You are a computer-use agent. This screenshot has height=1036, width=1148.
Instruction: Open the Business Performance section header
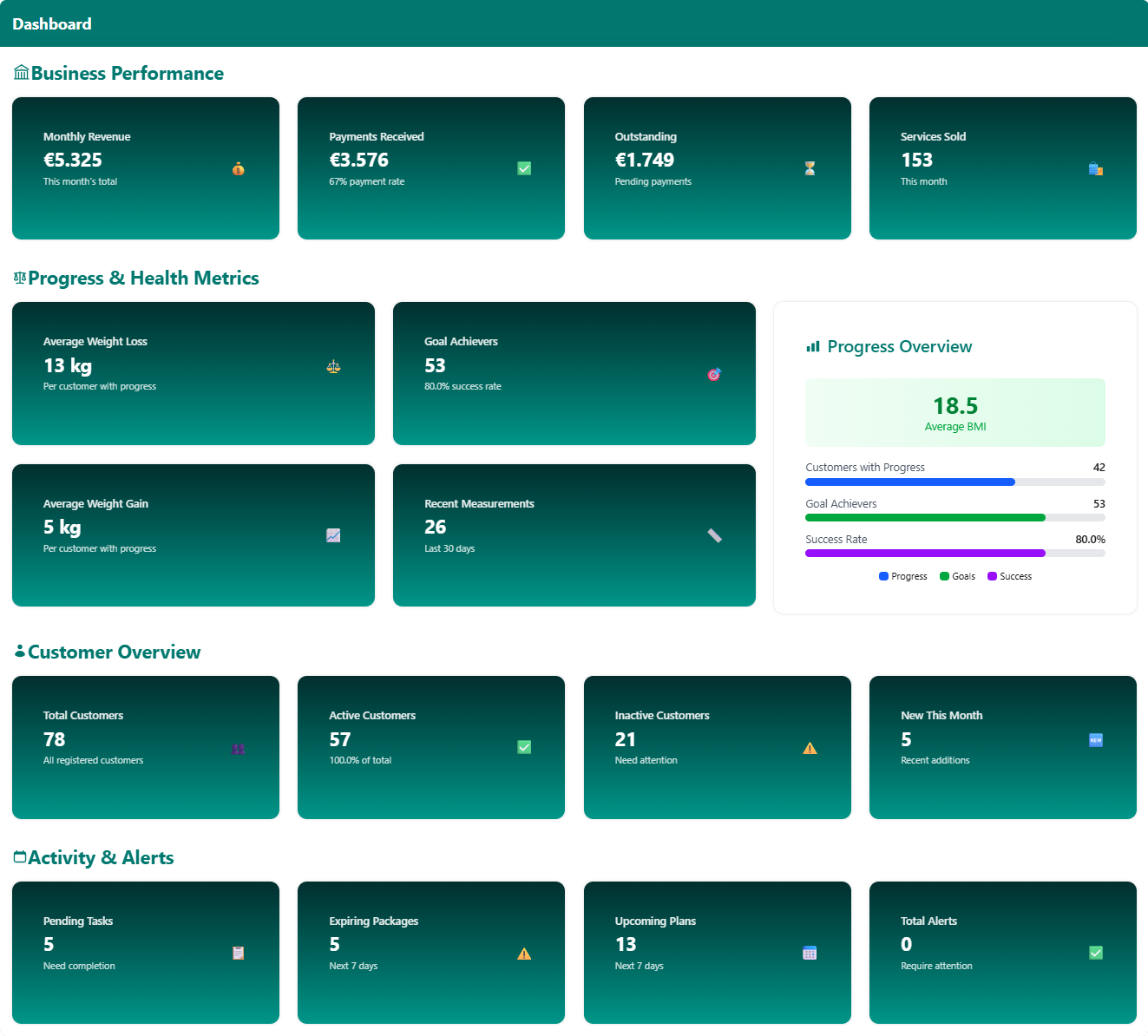click(118, 73)
